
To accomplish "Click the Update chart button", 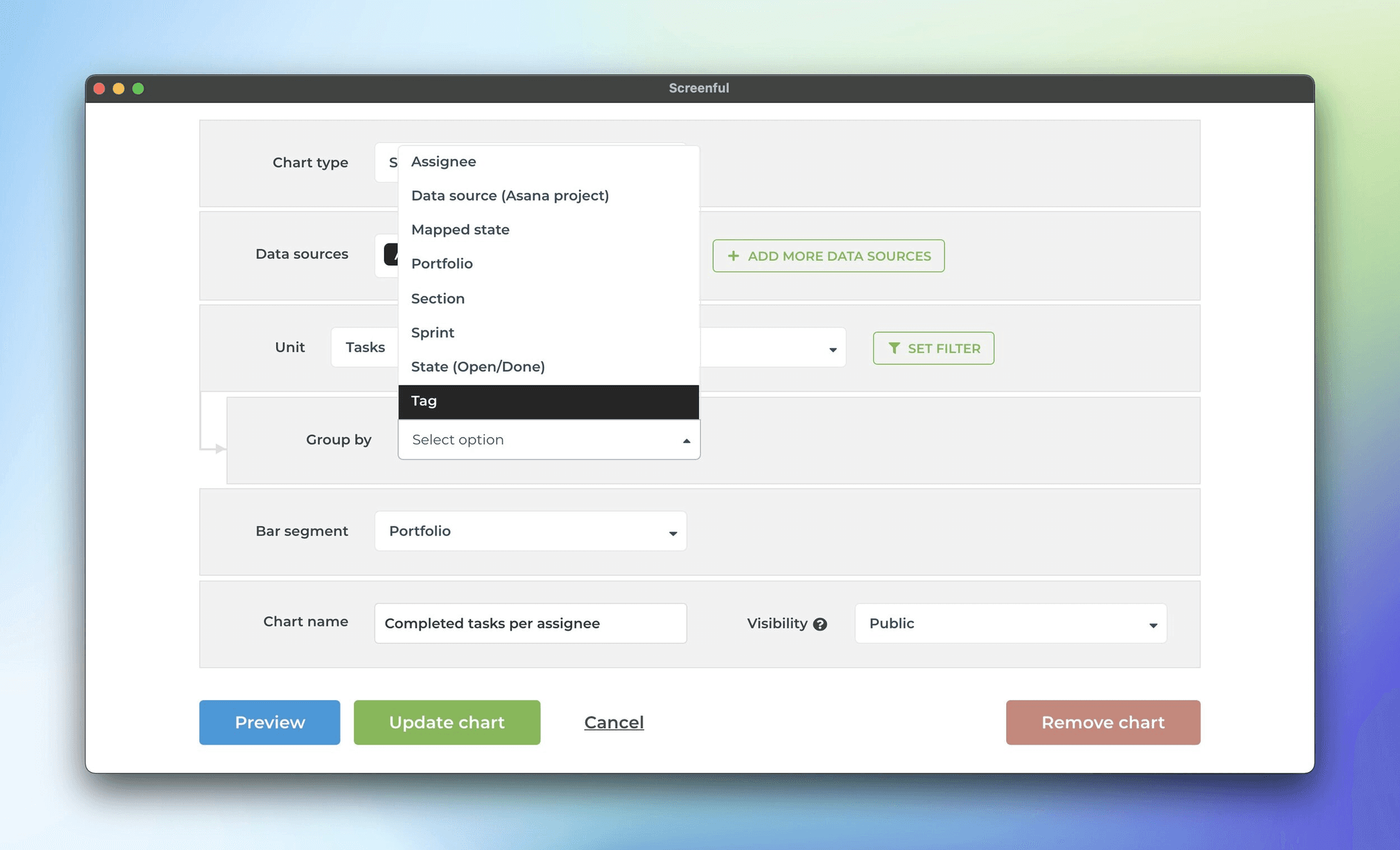I will click(446, 722).
